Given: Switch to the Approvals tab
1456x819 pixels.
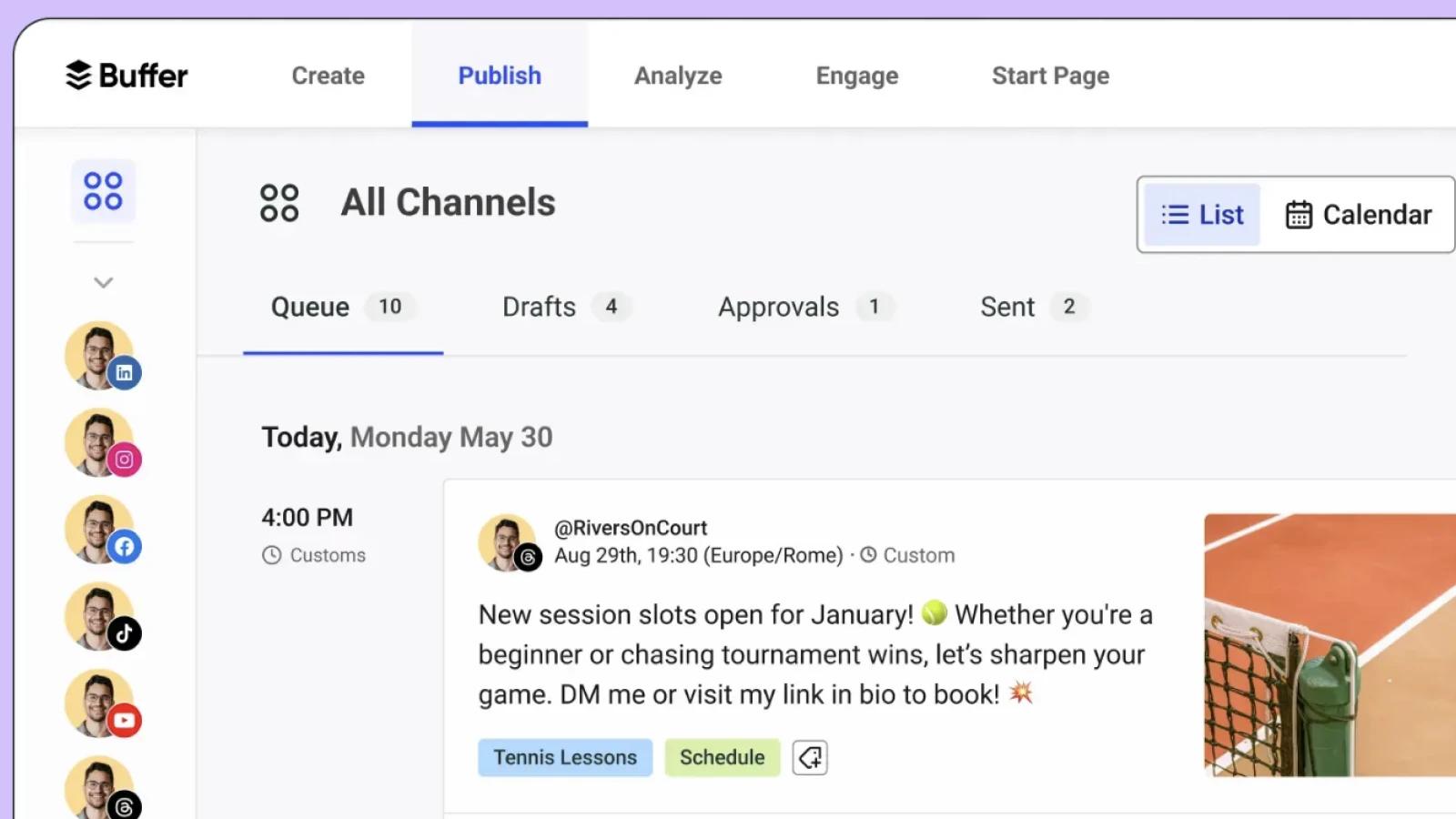Looking at the screenshot, I should [805, 308].
